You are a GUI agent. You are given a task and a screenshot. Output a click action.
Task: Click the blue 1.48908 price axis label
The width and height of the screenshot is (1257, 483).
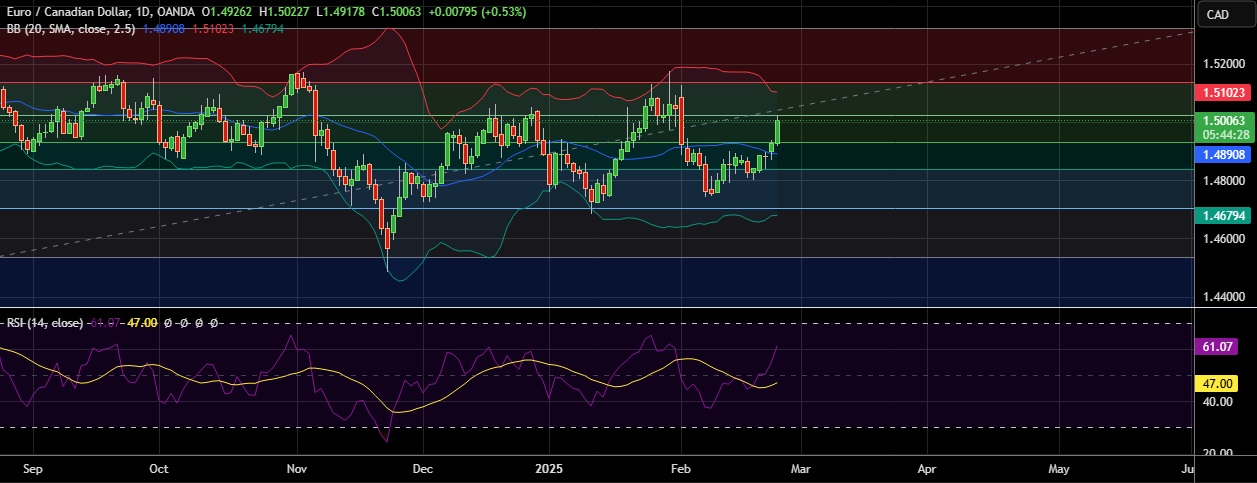point(1223,155)
